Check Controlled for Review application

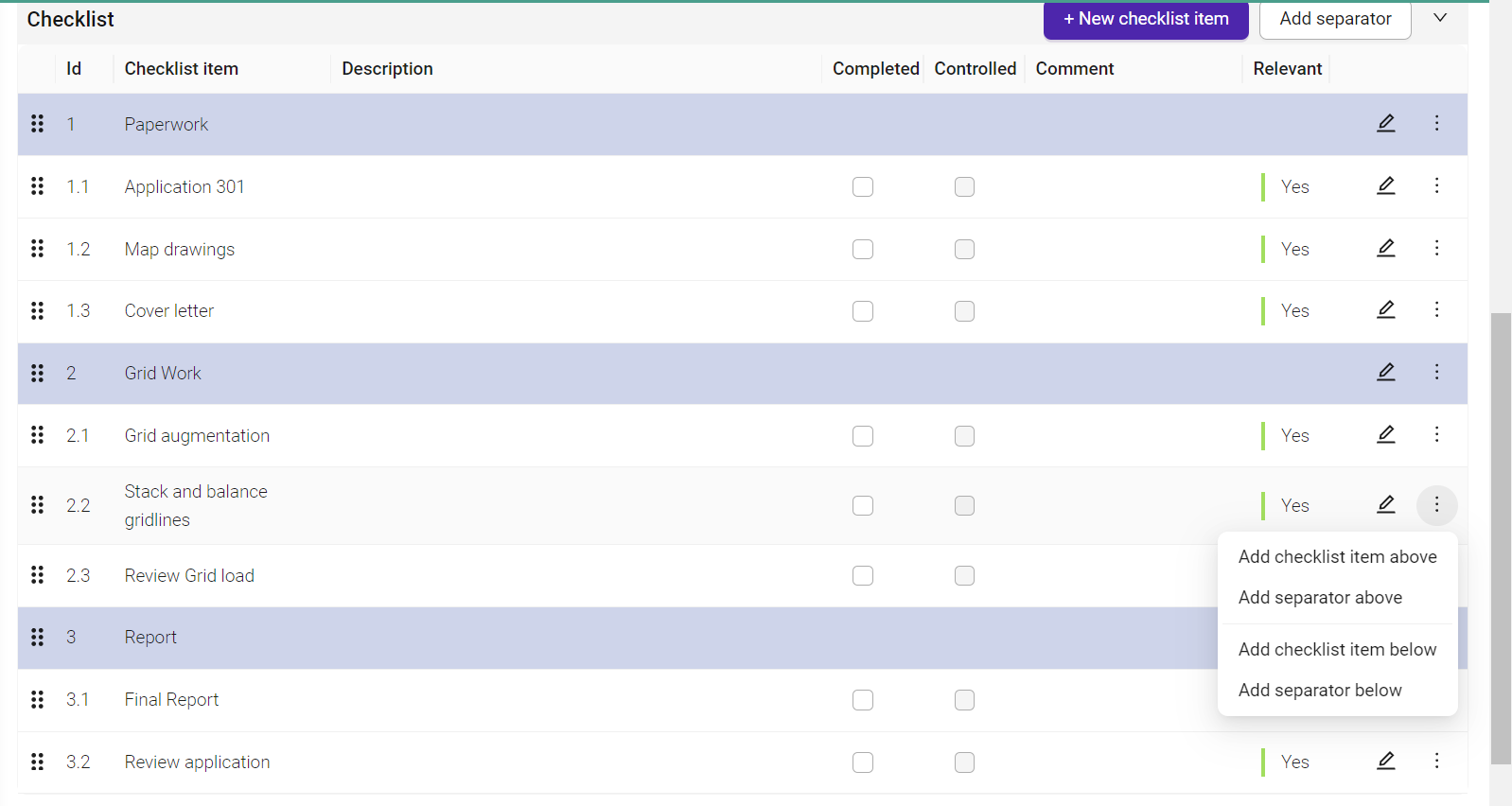[x=964, y=762]
